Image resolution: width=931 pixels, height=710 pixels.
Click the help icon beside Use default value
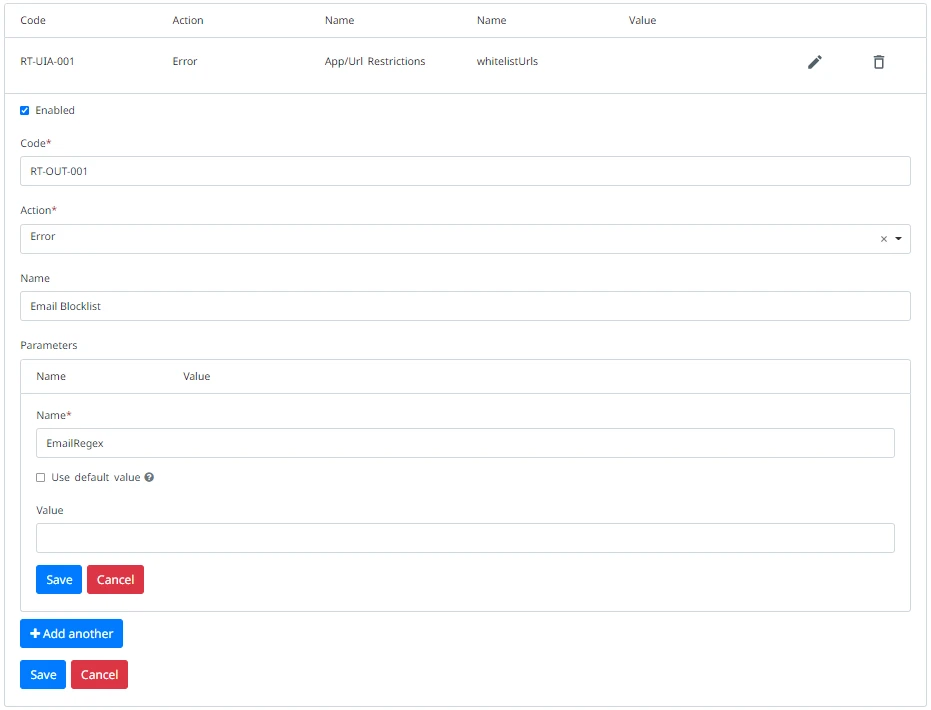[149, 478]
